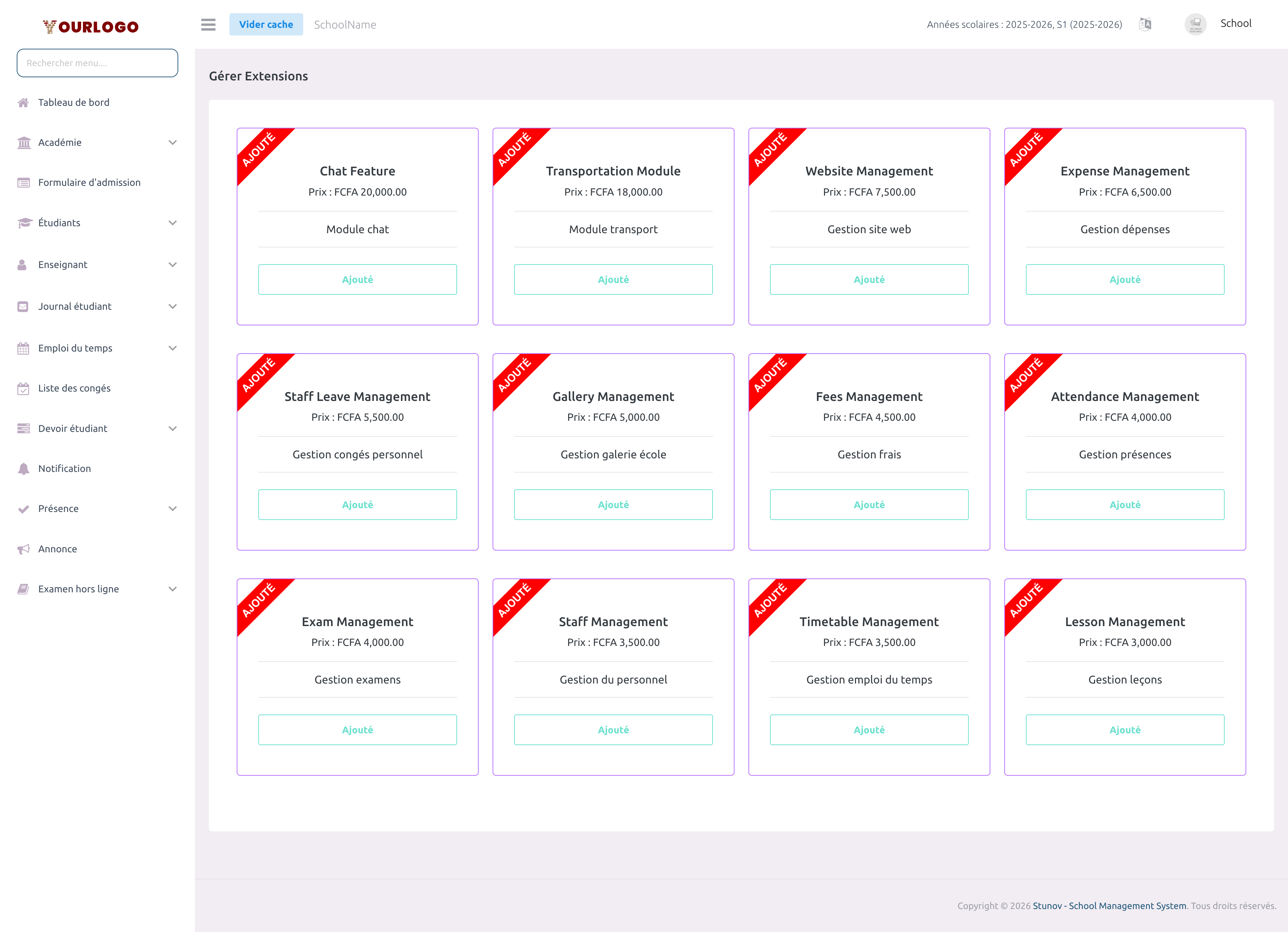Click the Emploi du temps calendar icon
Screen dimensions: 1288x932
(x=23, y=348)
